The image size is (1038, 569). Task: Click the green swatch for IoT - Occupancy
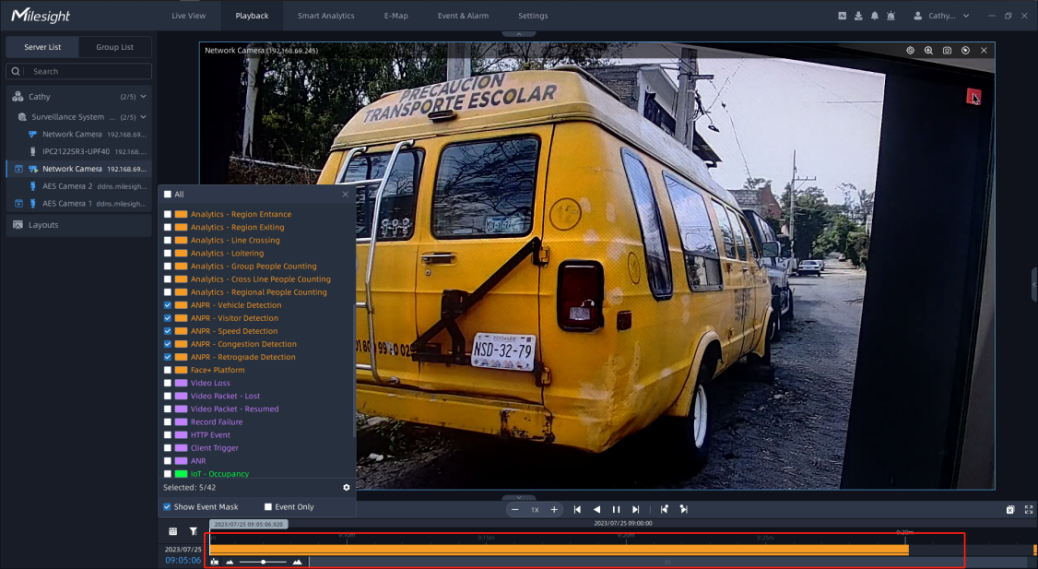point(181,474)
